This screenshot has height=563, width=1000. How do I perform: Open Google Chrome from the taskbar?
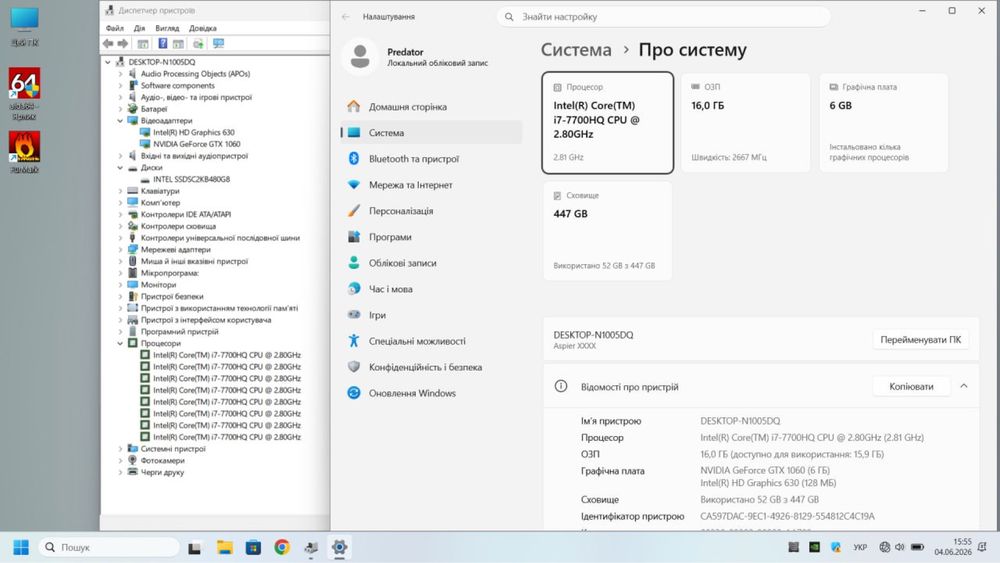(282, 547)
